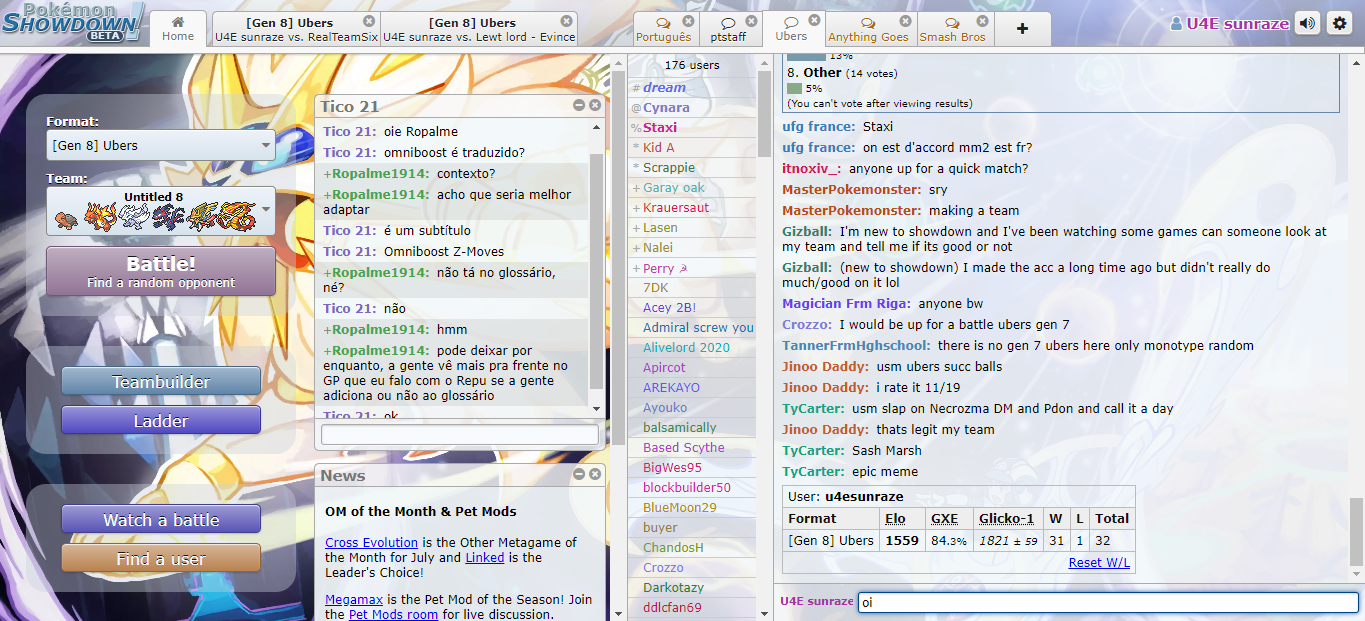Click the Battle! find opponent button

(160, 271)
